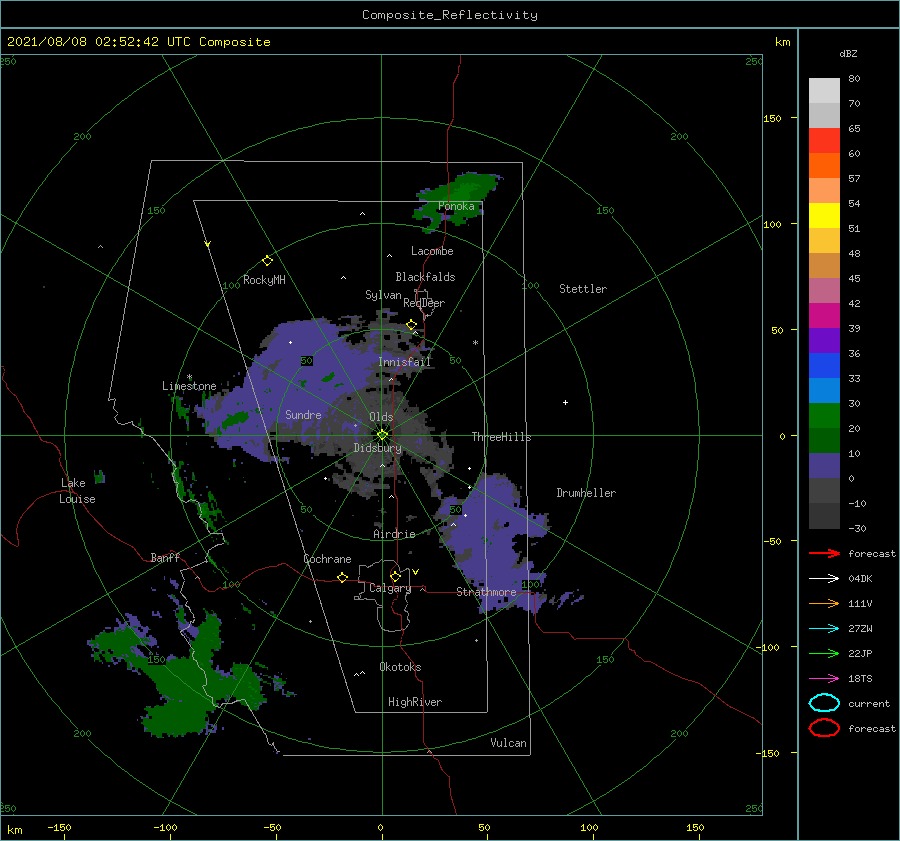900x841 pixels.
Task: Click the red forecast ellipse in legend
Action: (824, 728)
